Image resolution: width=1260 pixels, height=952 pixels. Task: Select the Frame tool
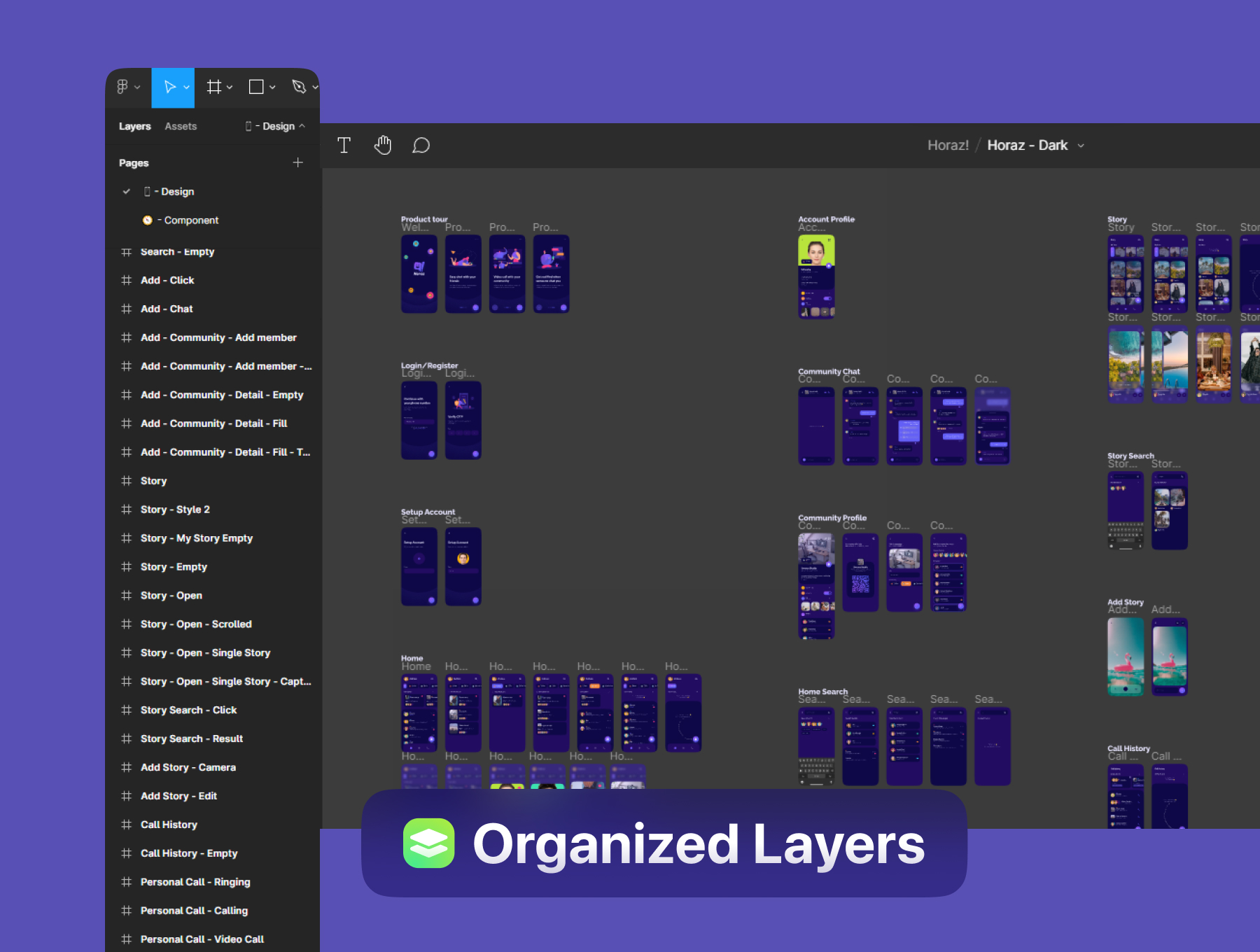tap(214, 87)
